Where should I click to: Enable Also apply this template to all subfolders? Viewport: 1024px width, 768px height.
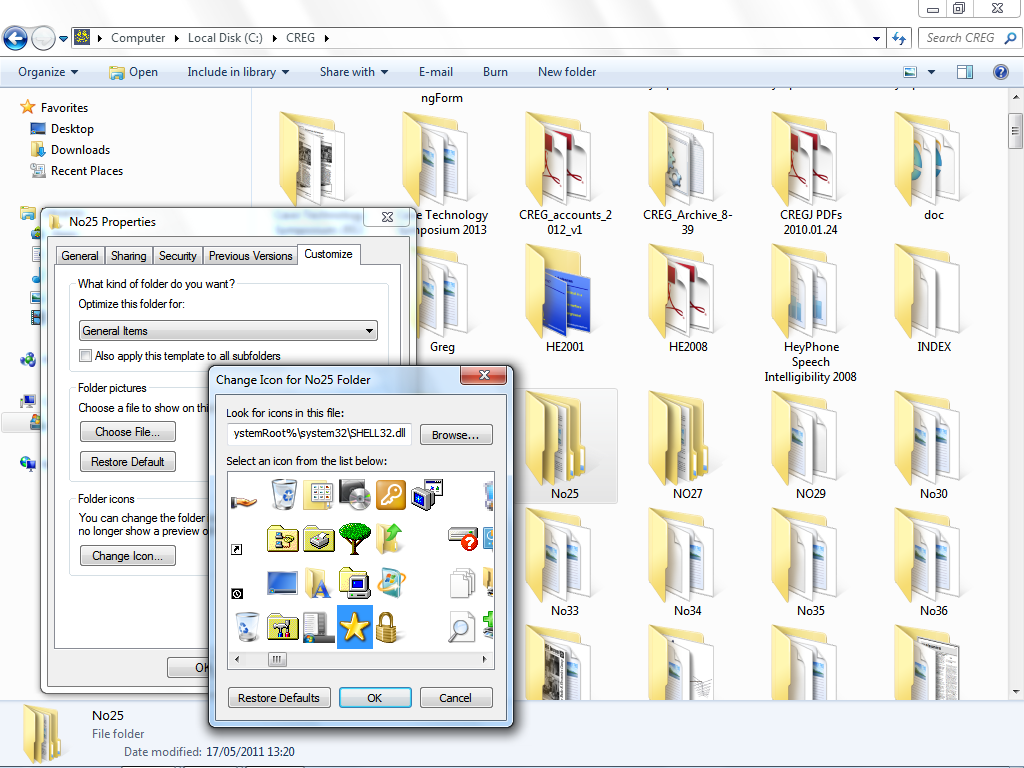[86, 356]
